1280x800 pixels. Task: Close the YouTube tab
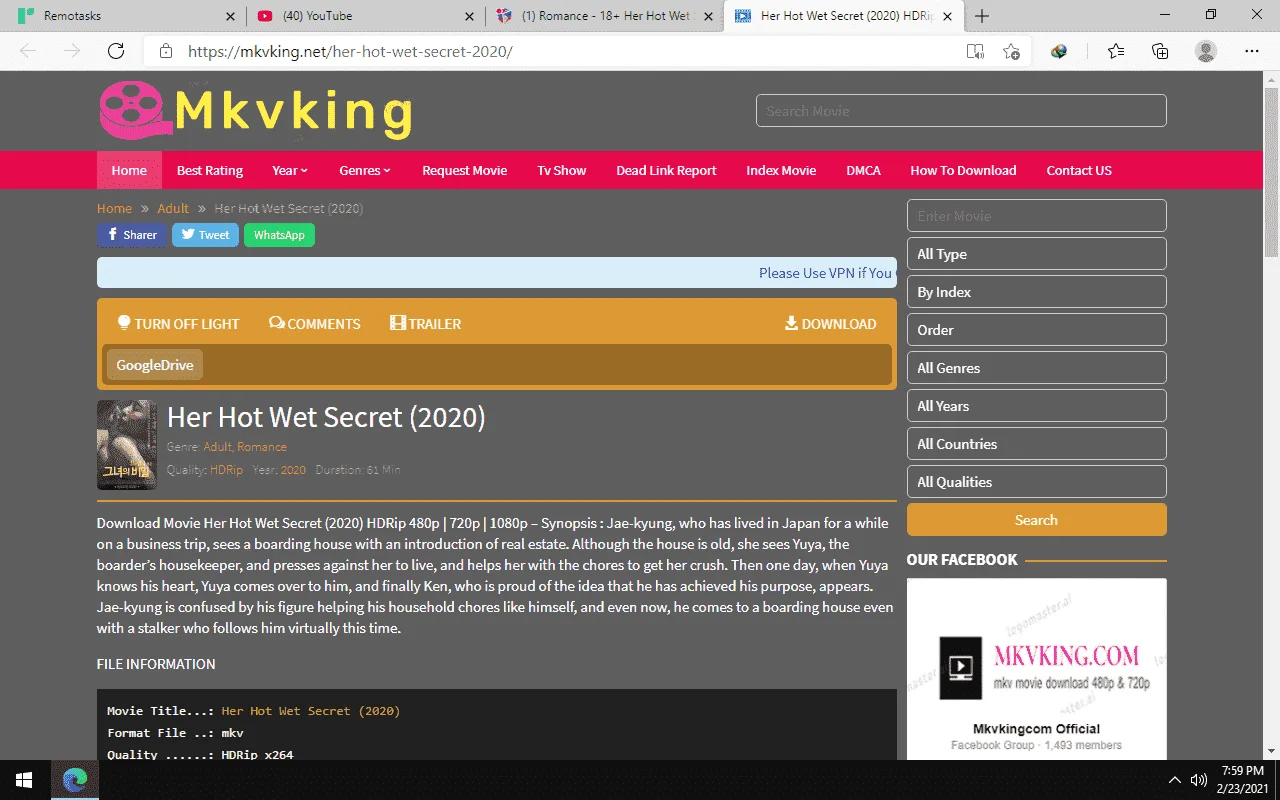(471, 16)
